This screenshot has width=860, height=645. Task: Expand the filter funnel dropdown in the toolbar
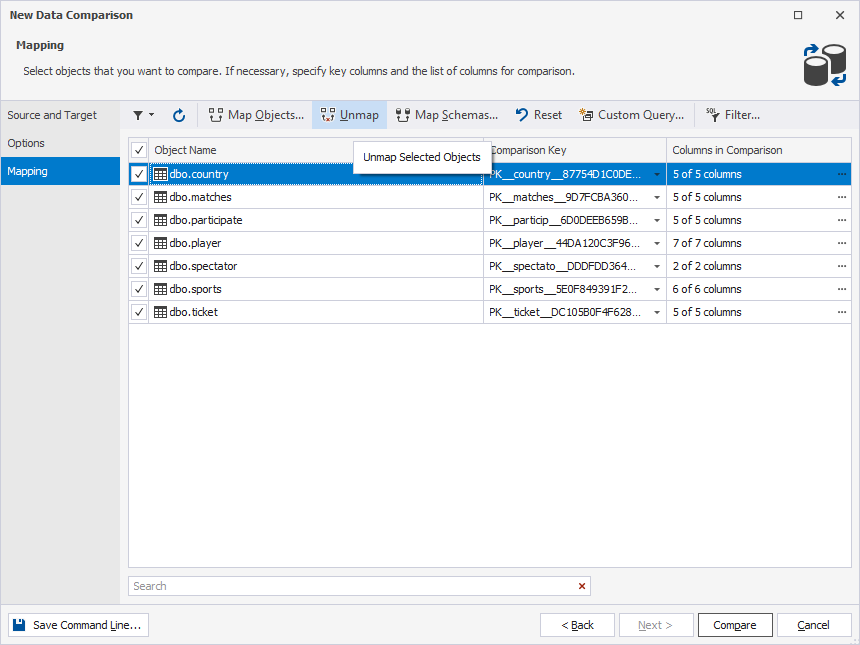point(143,115)
